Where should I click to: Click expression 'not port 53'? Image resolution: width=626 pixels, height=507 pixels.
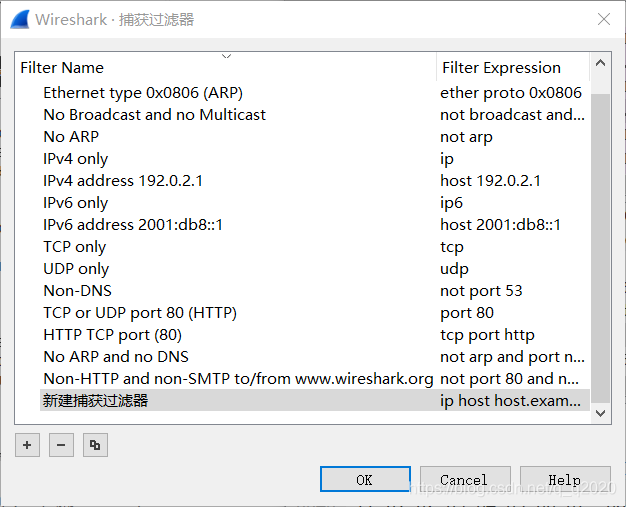pos(481,290)
